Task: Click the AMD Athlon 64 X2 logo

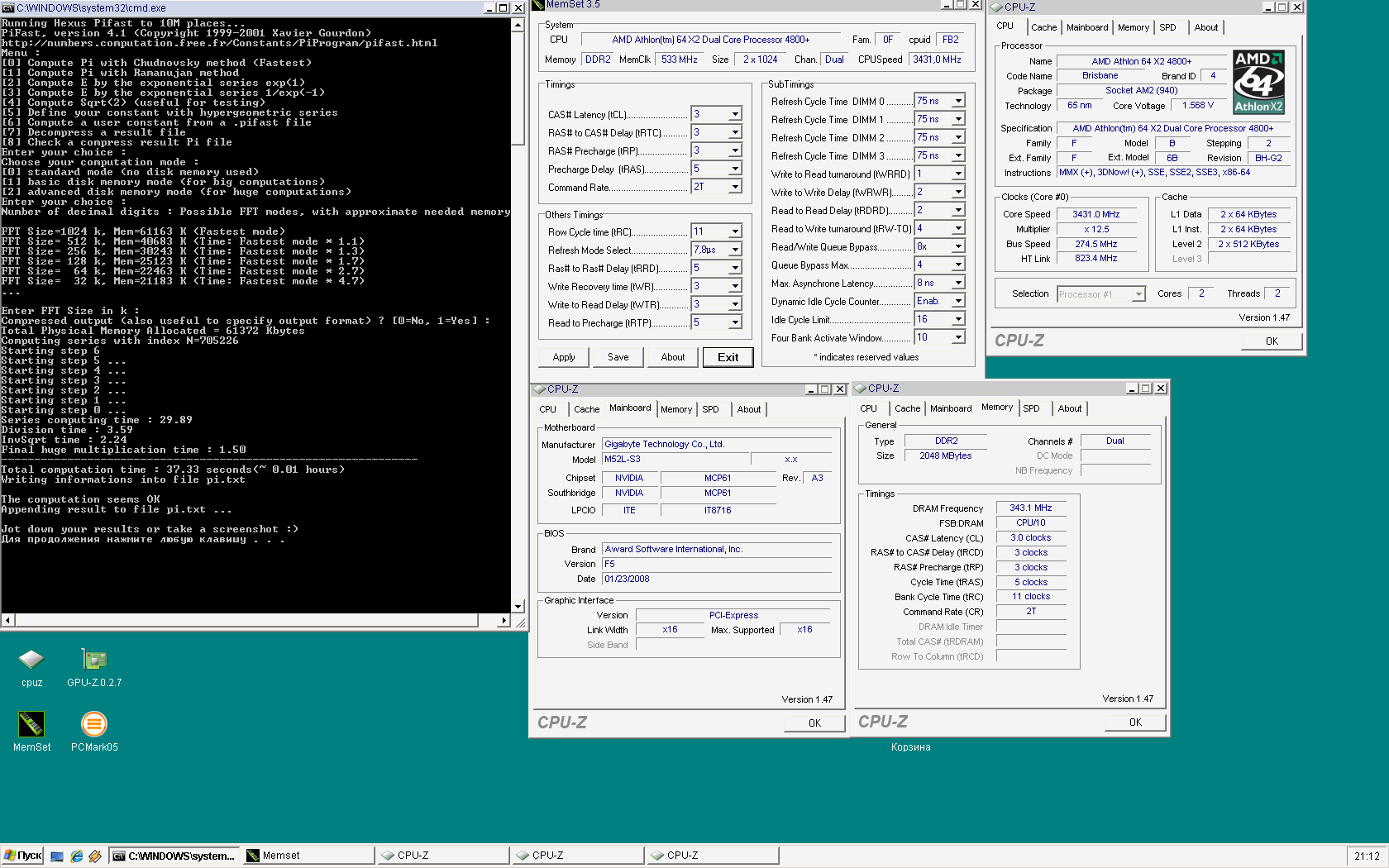Action: click(1258, 82)
